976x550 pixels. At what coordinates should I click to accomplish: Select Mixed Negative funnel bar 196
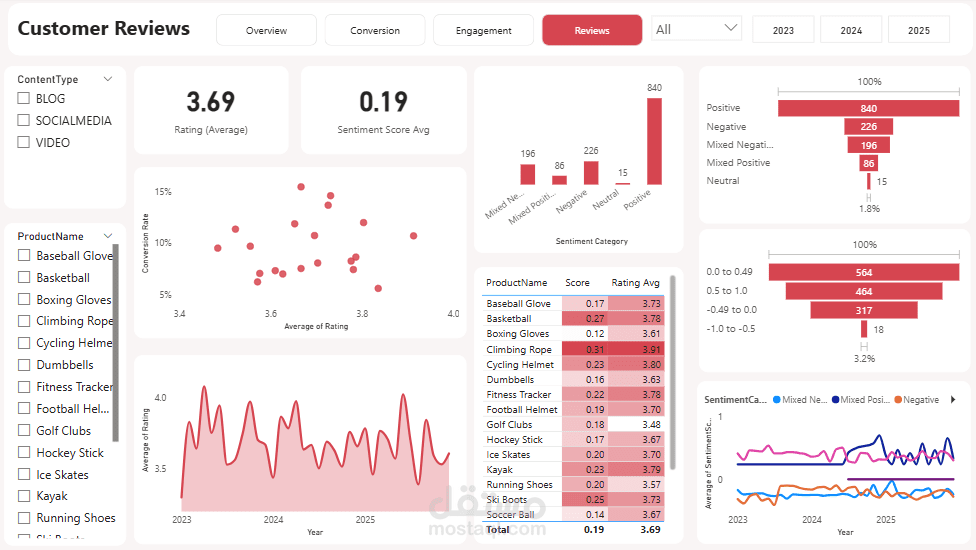(868, 145)
